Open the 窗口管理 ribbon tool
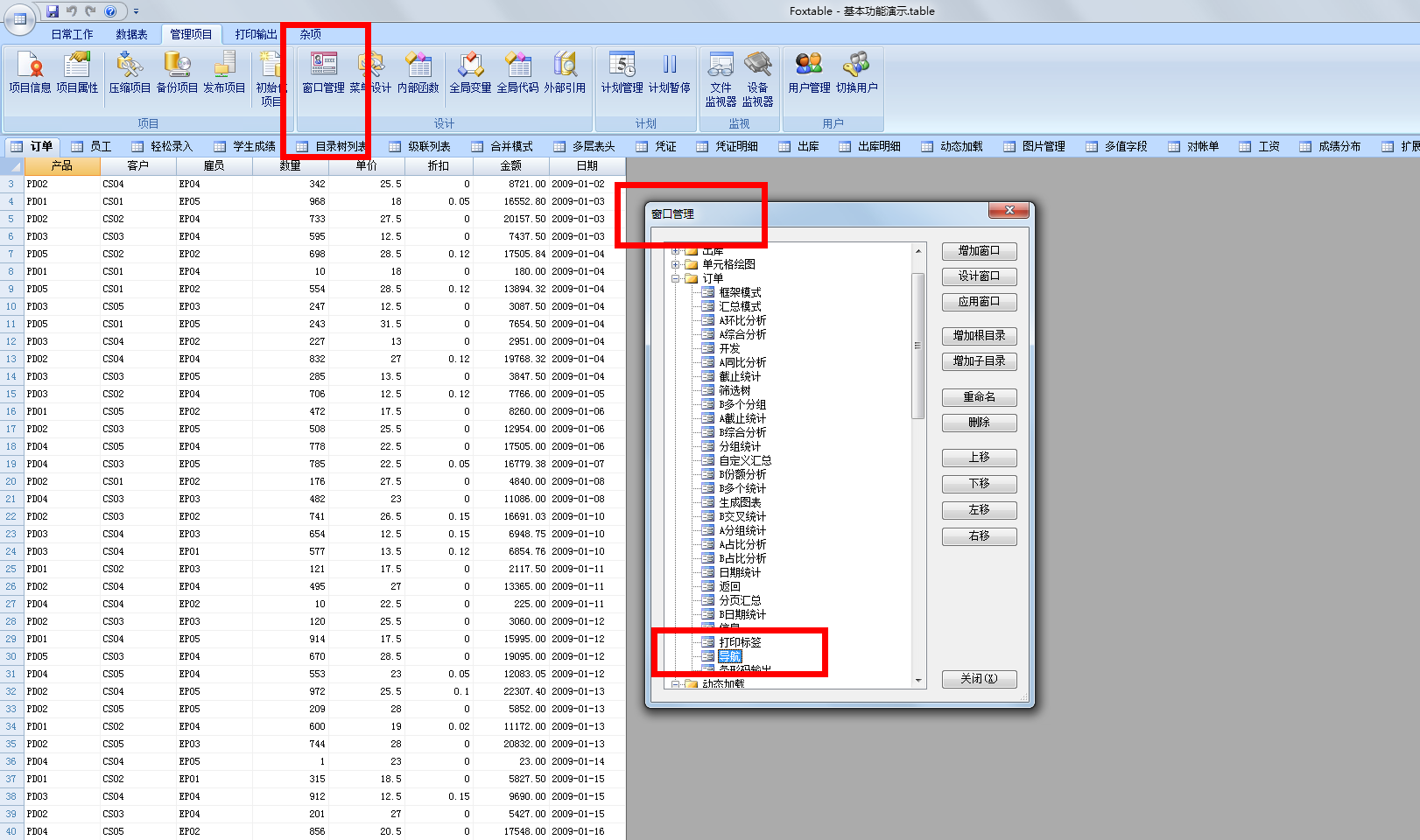This screenshot has height=840, width=1420. coord(323,73)
